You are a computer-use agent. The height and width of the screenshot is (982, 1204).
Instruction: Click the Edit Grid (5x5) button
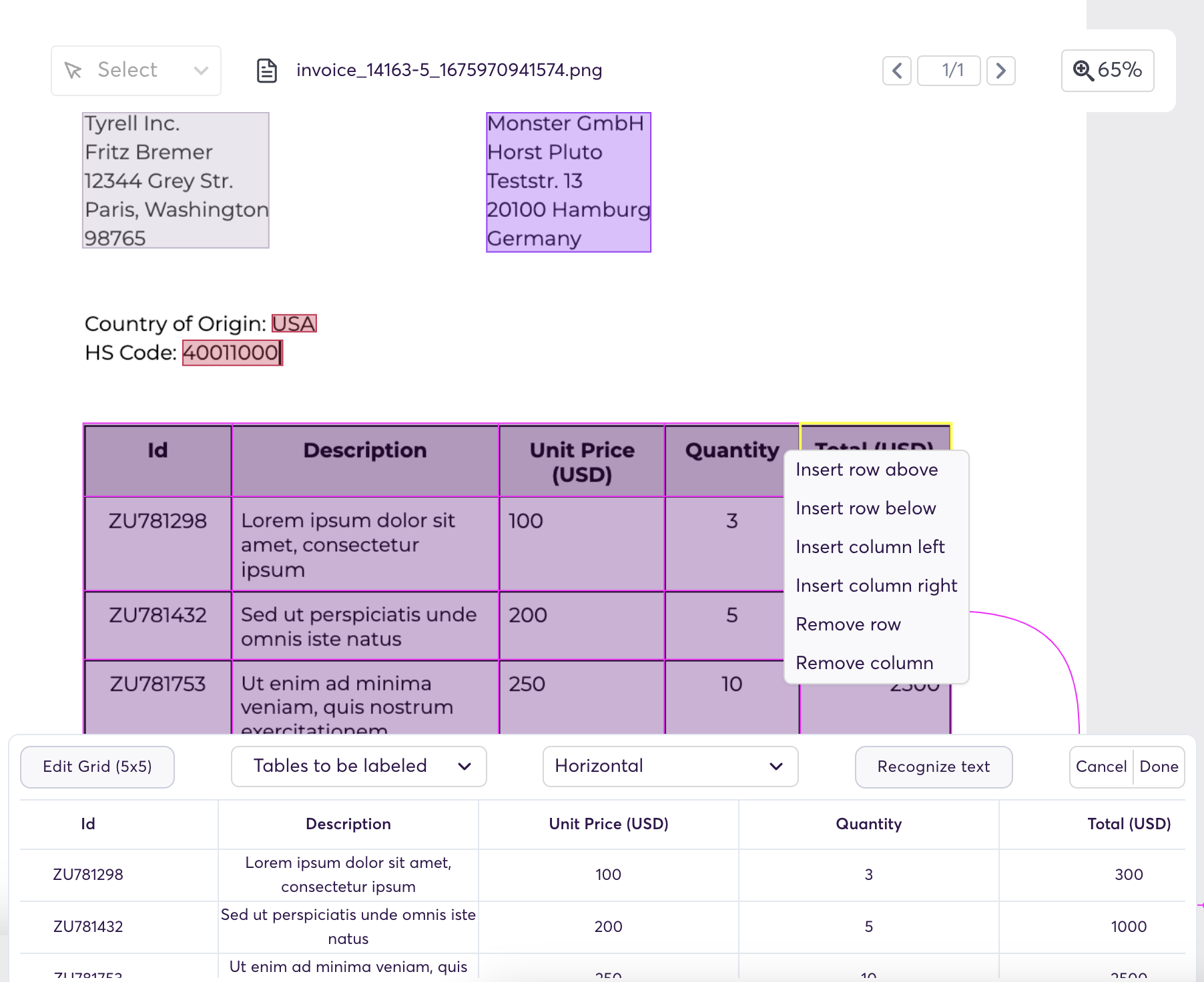tap(97, 767)
